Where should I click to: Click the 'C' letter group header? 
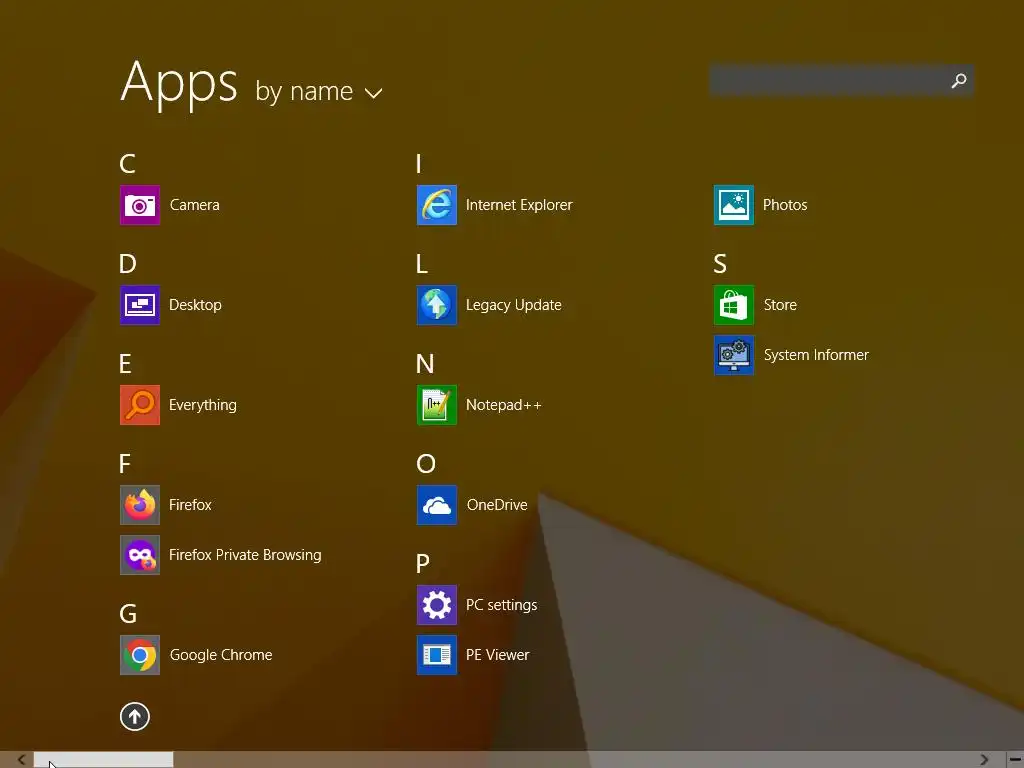tap(127, 164)
